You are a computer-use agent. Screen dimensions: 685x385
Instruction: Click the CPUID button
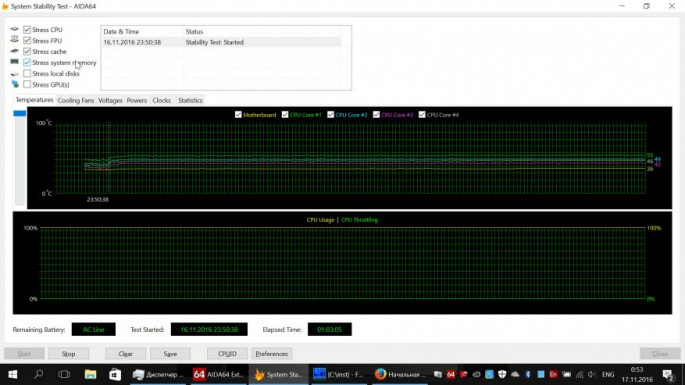point(227,354)
